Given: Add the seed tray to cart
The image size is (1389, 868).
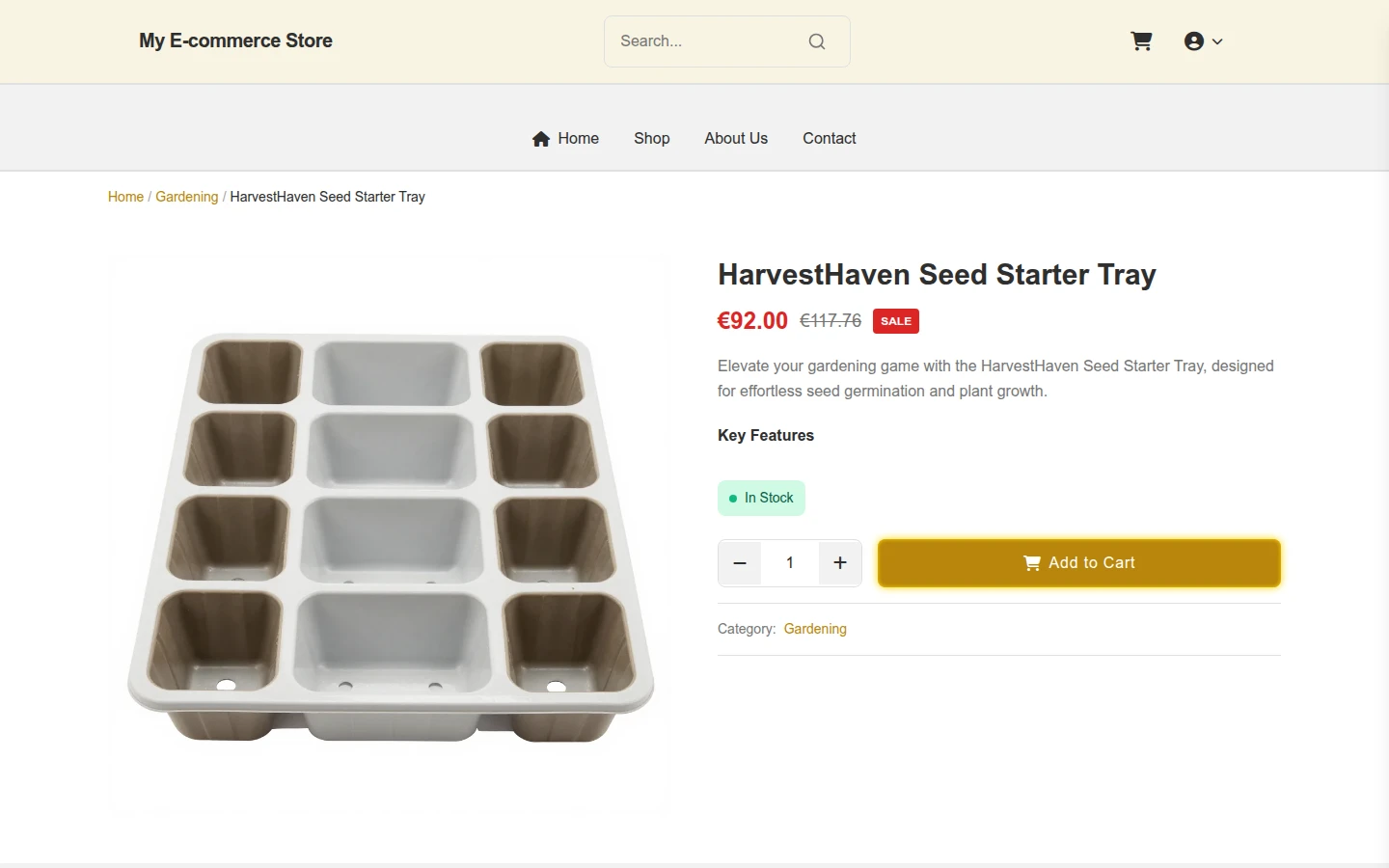Looking at the screenshot, I should coord(1079,563).
